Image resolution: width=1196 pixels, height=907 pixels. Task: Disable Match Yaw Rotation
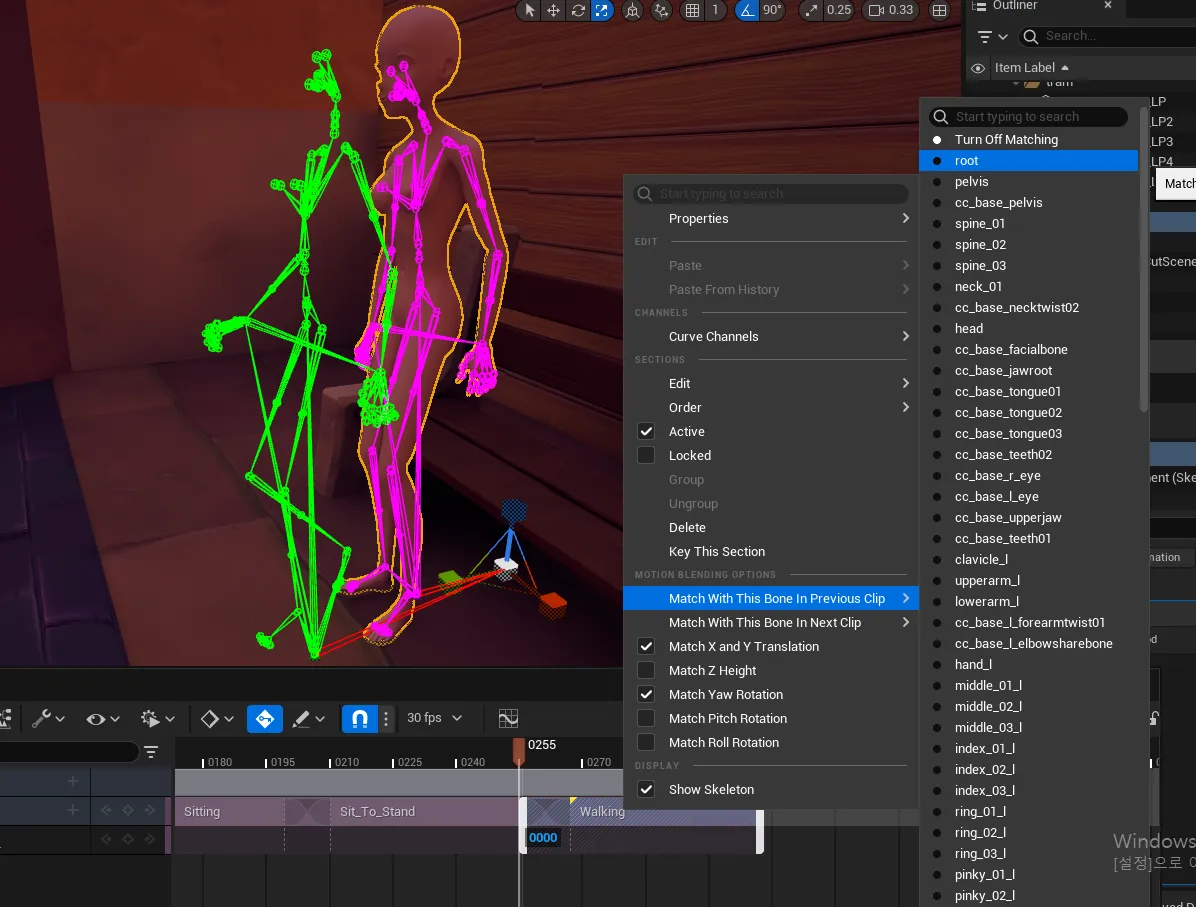click(646, 694)
